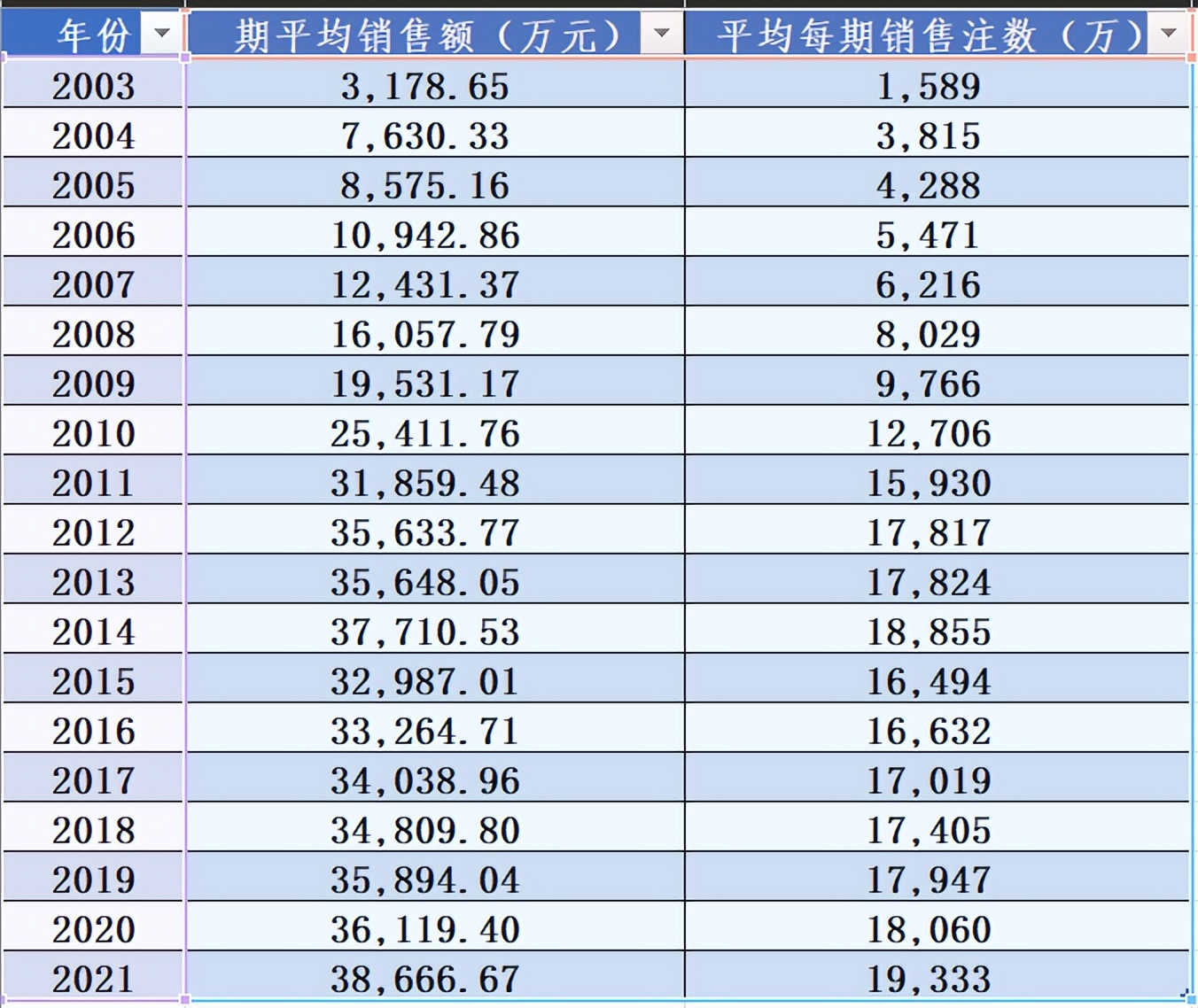
Task: Select year cell 2011
Action: click(x=93, y=482)
